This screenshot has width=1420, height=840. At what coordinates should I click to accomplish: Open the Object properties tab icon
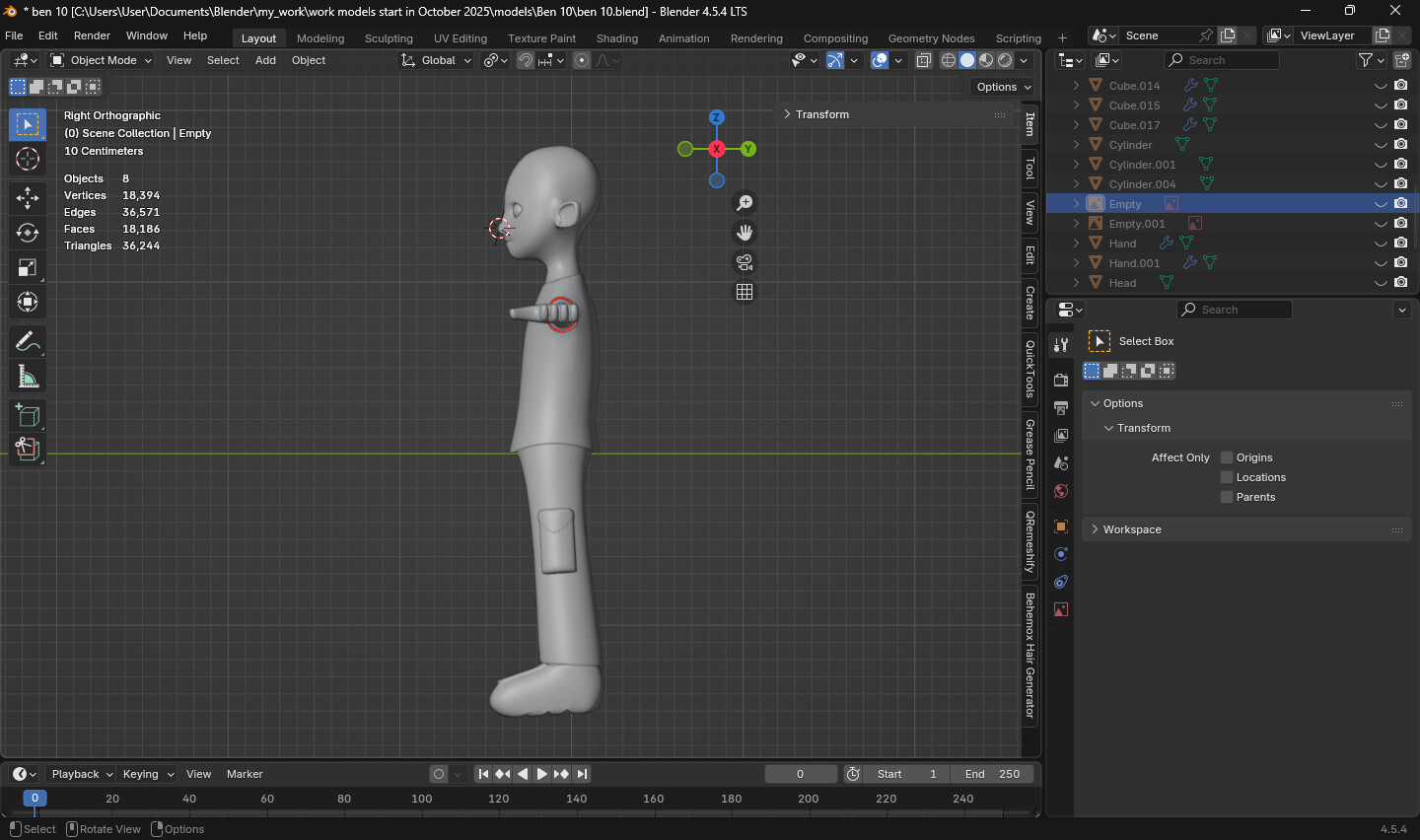pos(1061,526)
